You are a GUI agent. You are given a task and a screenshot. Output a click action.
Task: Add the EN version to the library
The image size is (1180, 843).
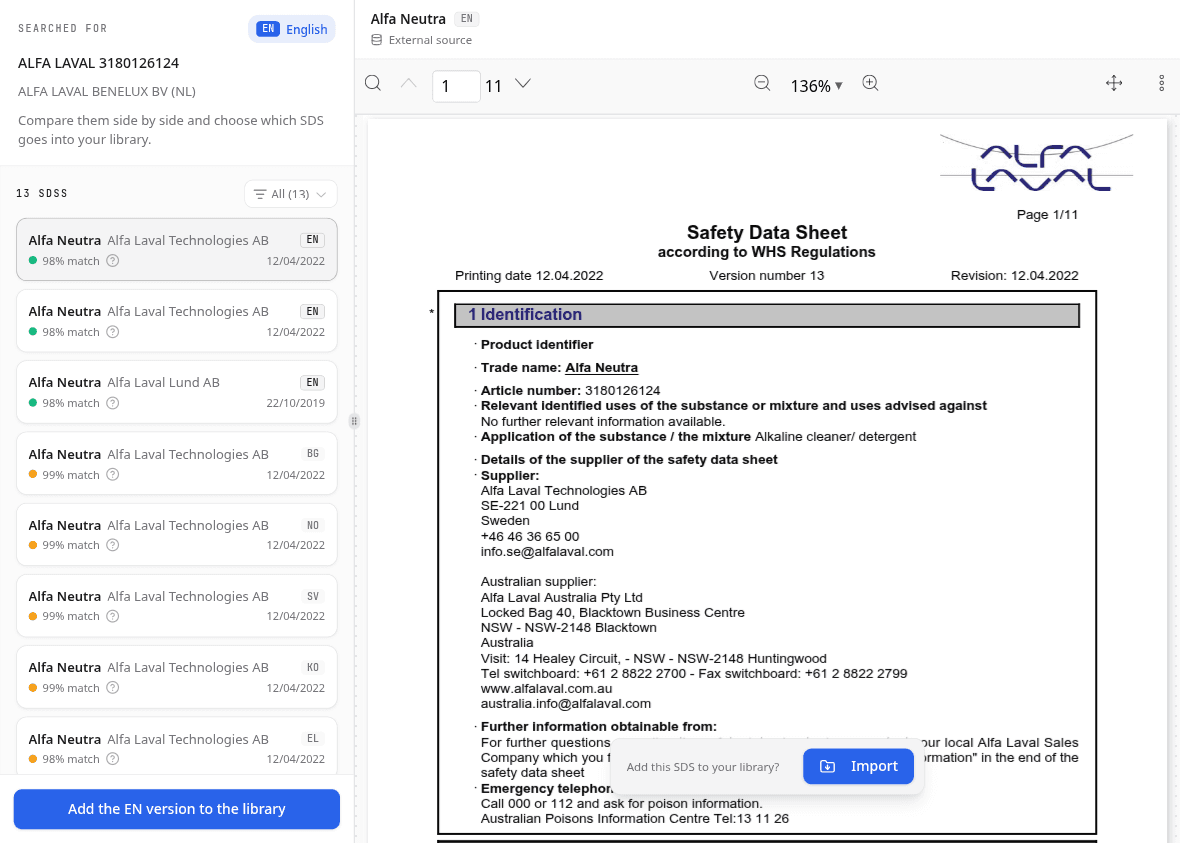pos(177,809)
